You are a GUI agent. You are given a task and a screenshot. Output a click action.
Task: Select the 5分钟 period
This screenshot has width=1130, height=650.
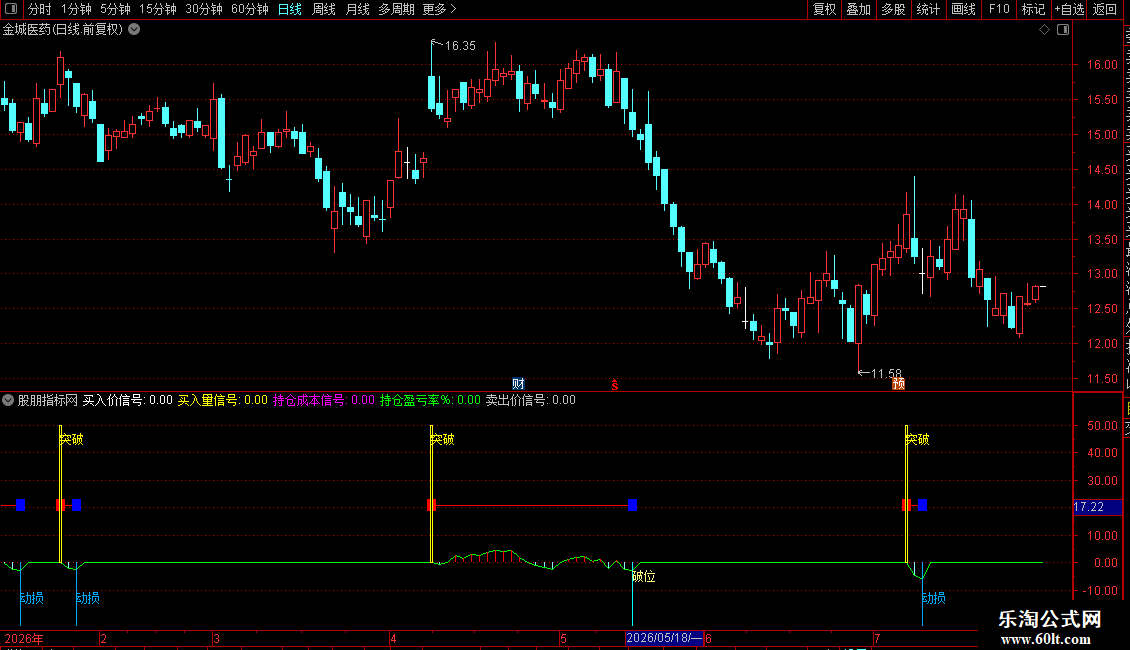tap(115, 9)
